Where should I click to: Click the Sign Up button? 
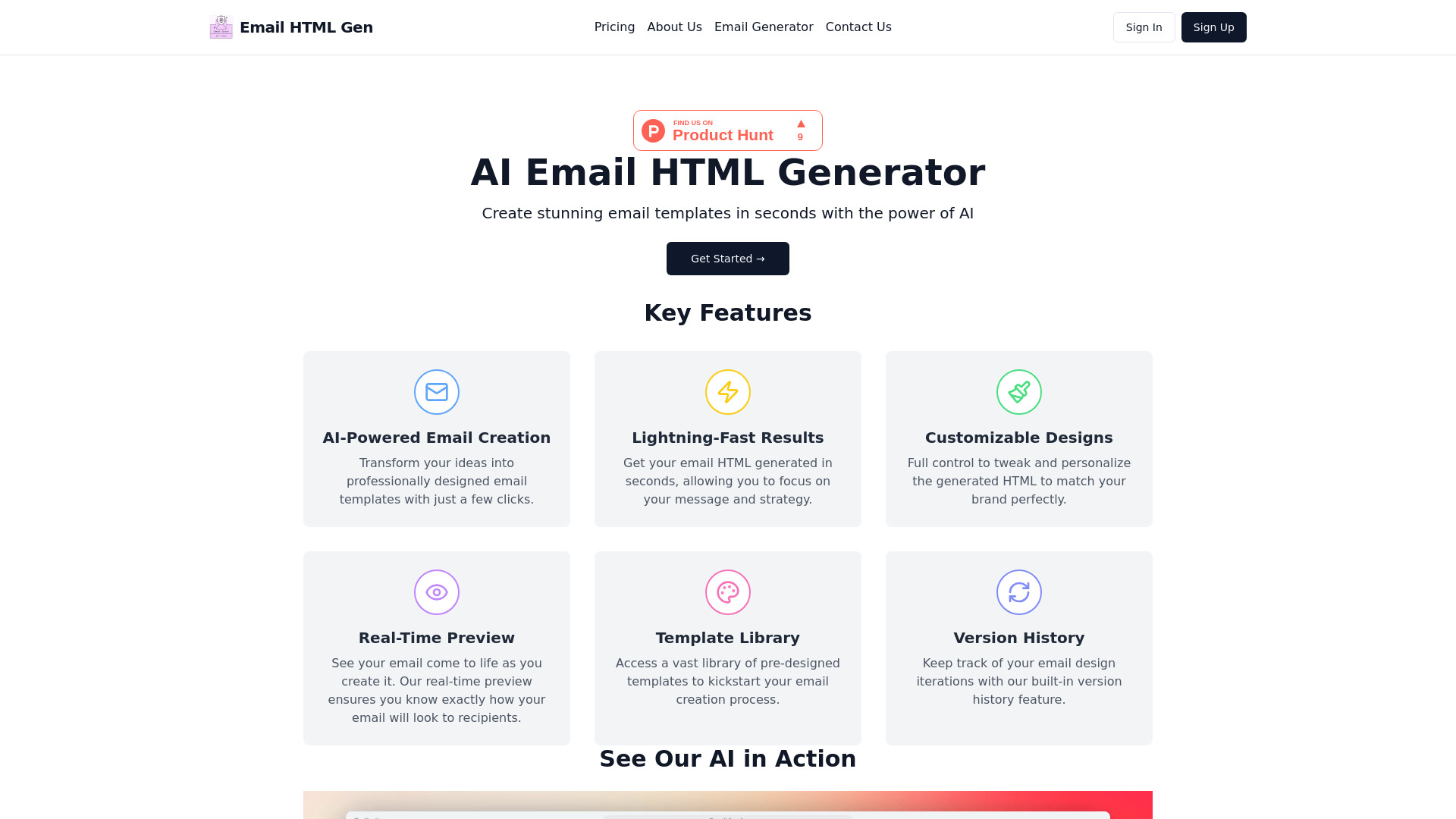pos(1213,27)
